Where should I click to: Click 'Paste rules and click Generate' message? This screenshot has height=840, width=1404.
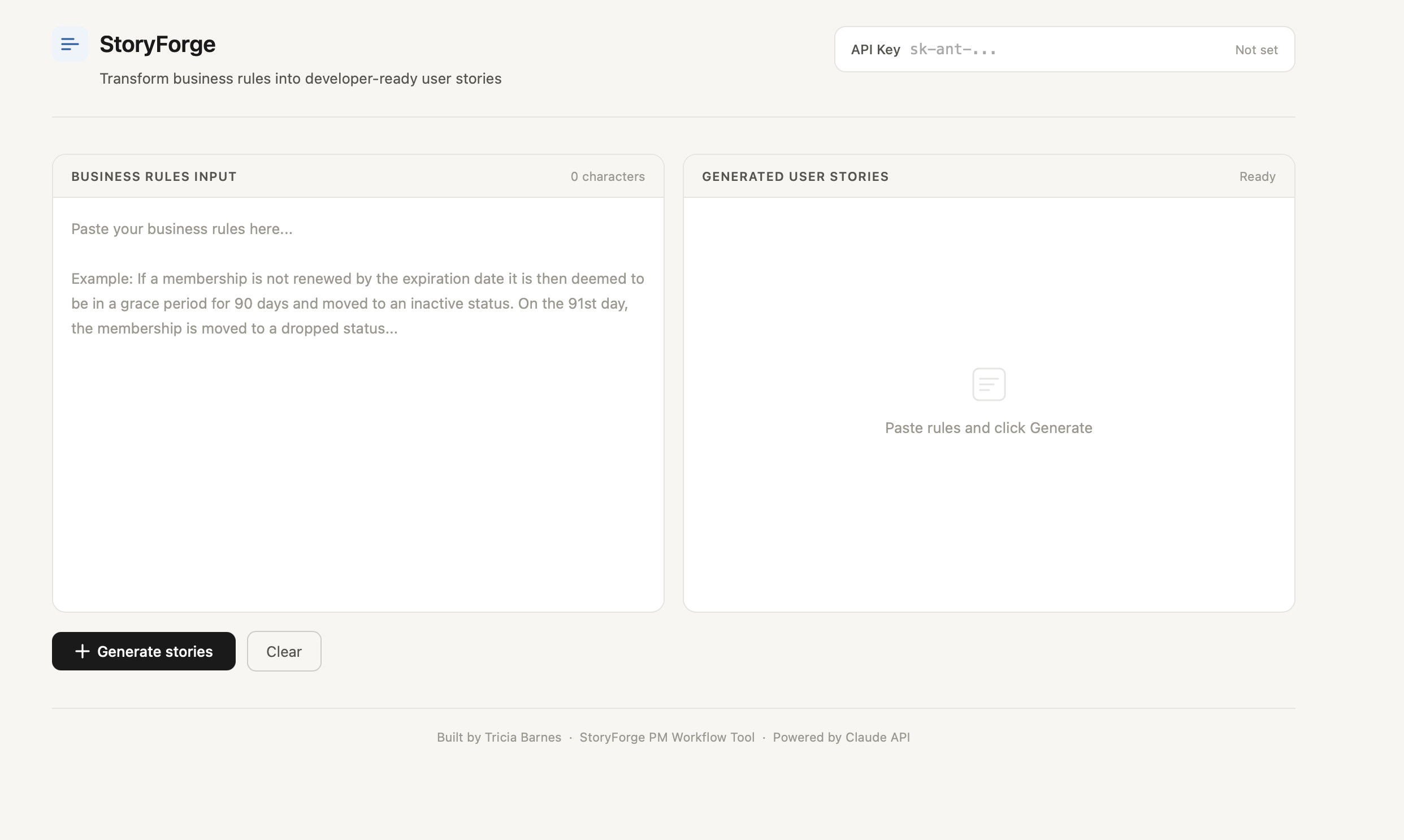[988, 428]
